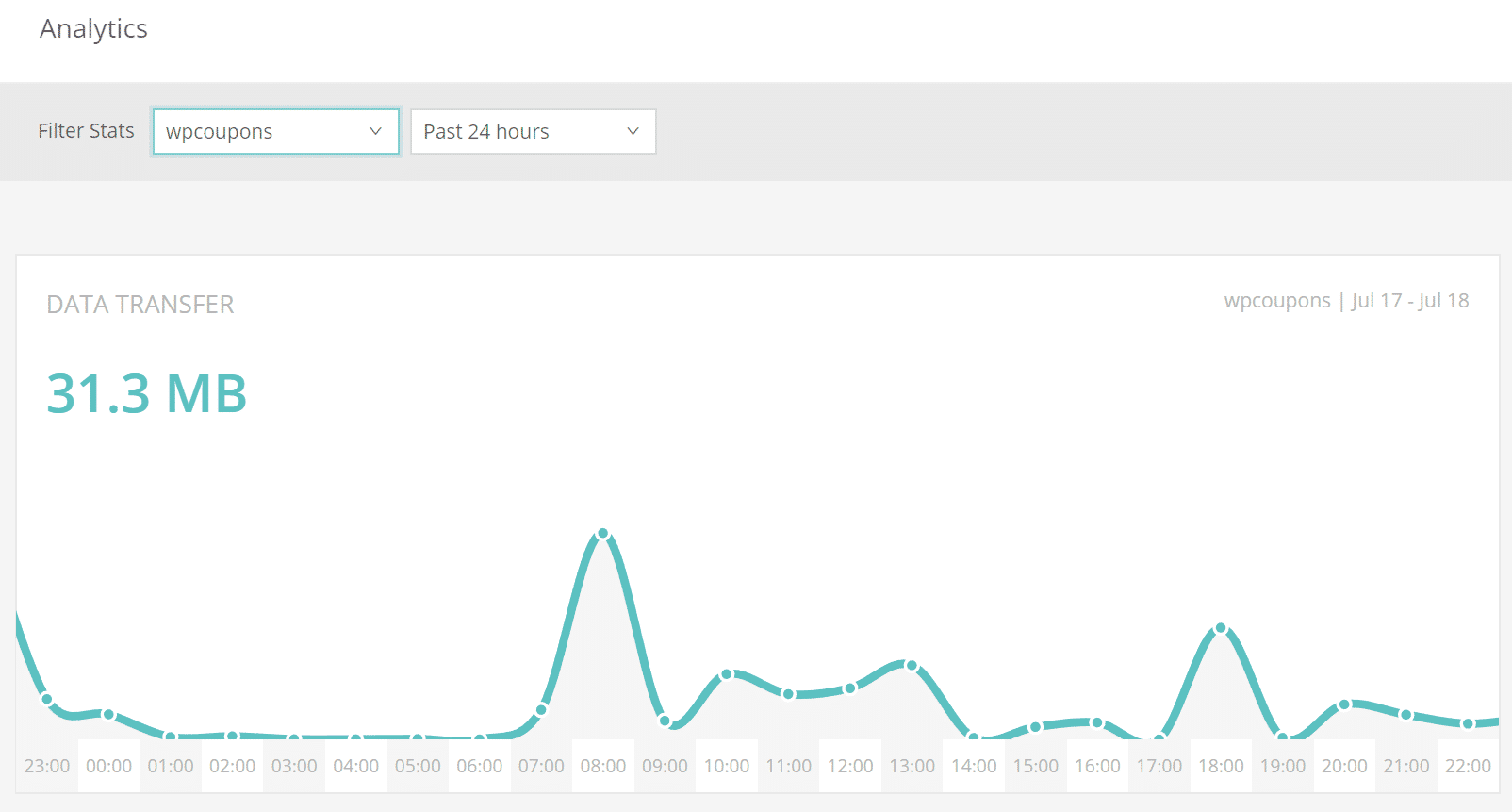Select the 23:00 time axis label
Screen dimensions: 1512x812
(x=47, y=766)
